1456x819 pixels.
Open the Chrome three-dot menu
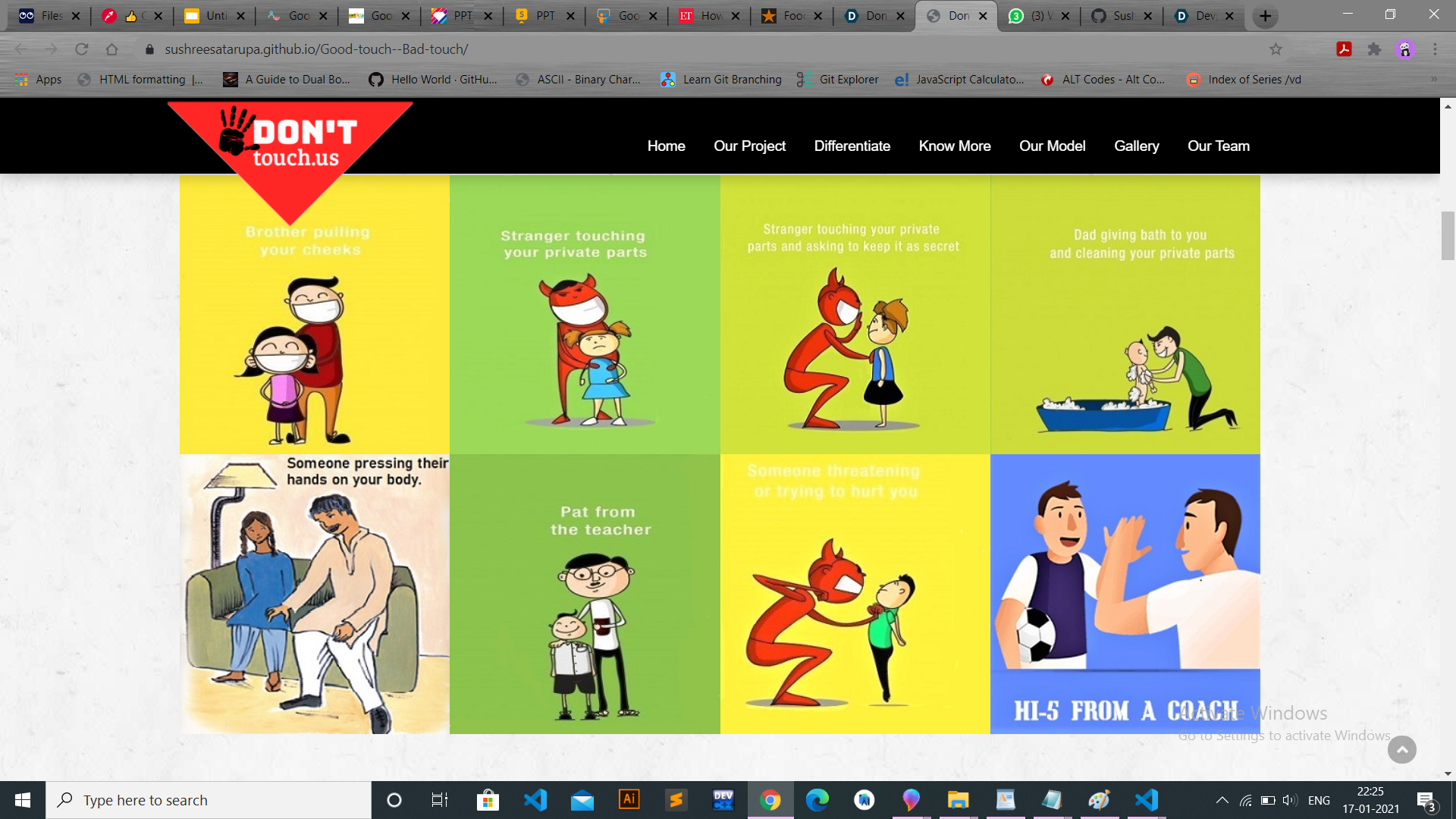(1435, 49)
